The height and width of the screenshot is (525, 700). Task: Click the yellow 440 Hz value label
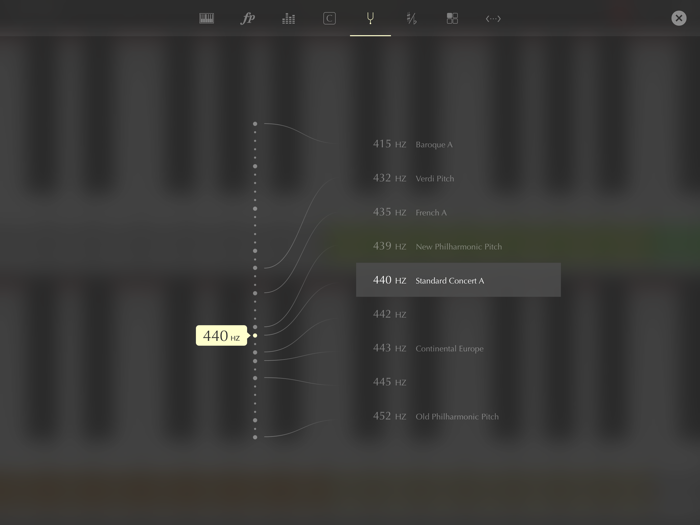coord(221,335)
